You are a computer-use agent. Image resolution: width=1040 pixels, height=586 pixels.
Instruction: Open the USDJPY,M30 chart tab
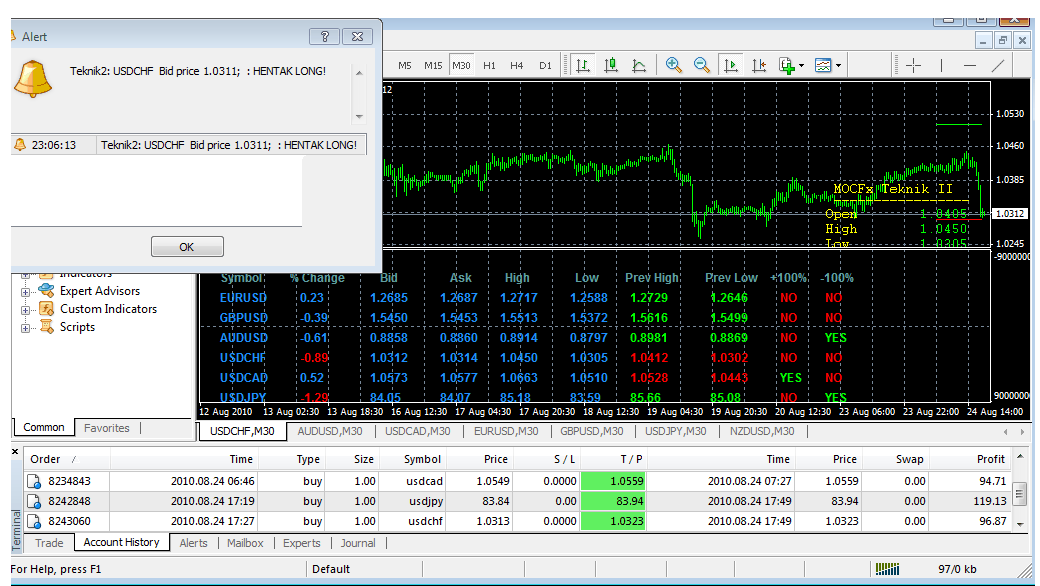click(676, 432)
